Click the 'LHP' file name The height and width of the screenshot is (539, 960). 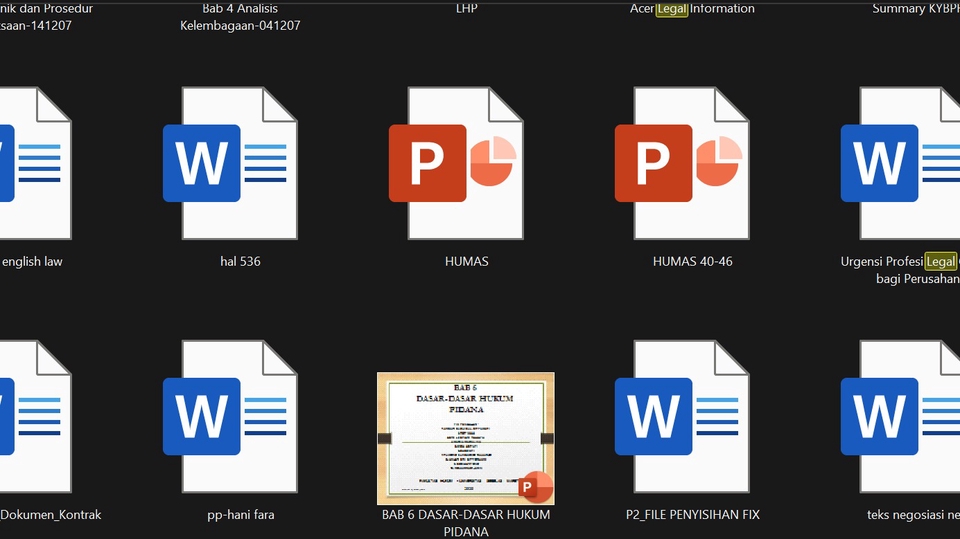(467, 9)
